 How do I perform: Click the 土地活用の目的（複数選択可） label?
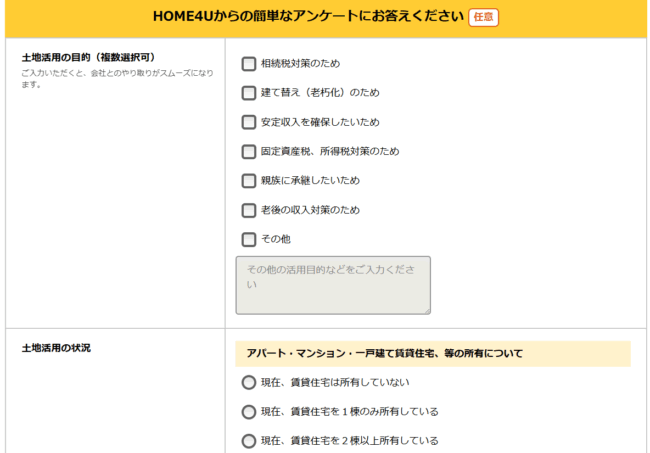tap(88, 57)
